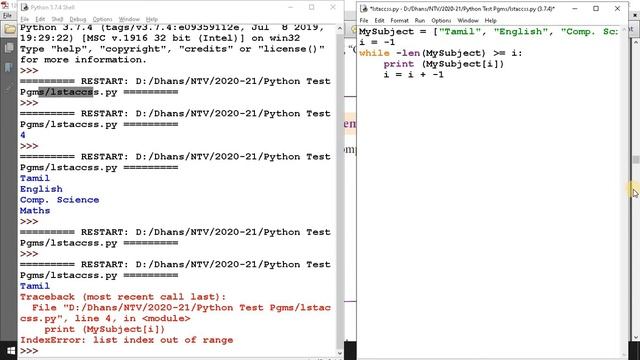The height and width of the screenshot is (360, 640).
Task: Close the lstaccss.py editor window
Action: [x=617, y=8]
